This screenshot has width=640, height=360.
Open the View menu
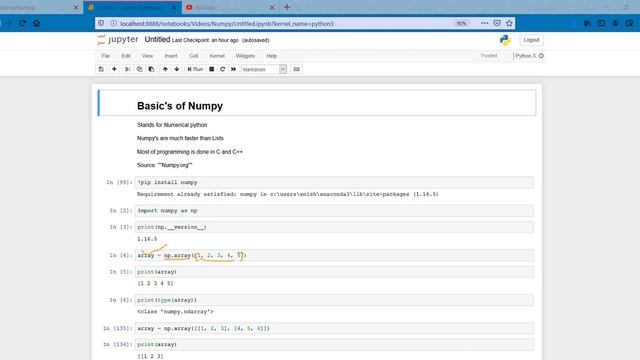[x=147, y=56]
